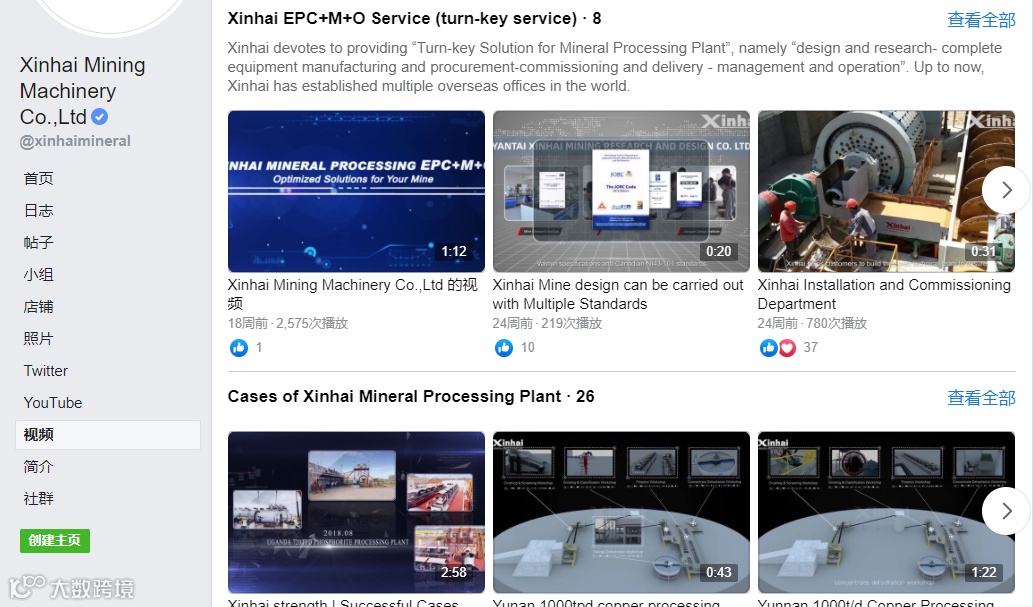1033x607 pixels.
Task: Open the YouTube tab in sidebar
Action: tap(53, 403)
